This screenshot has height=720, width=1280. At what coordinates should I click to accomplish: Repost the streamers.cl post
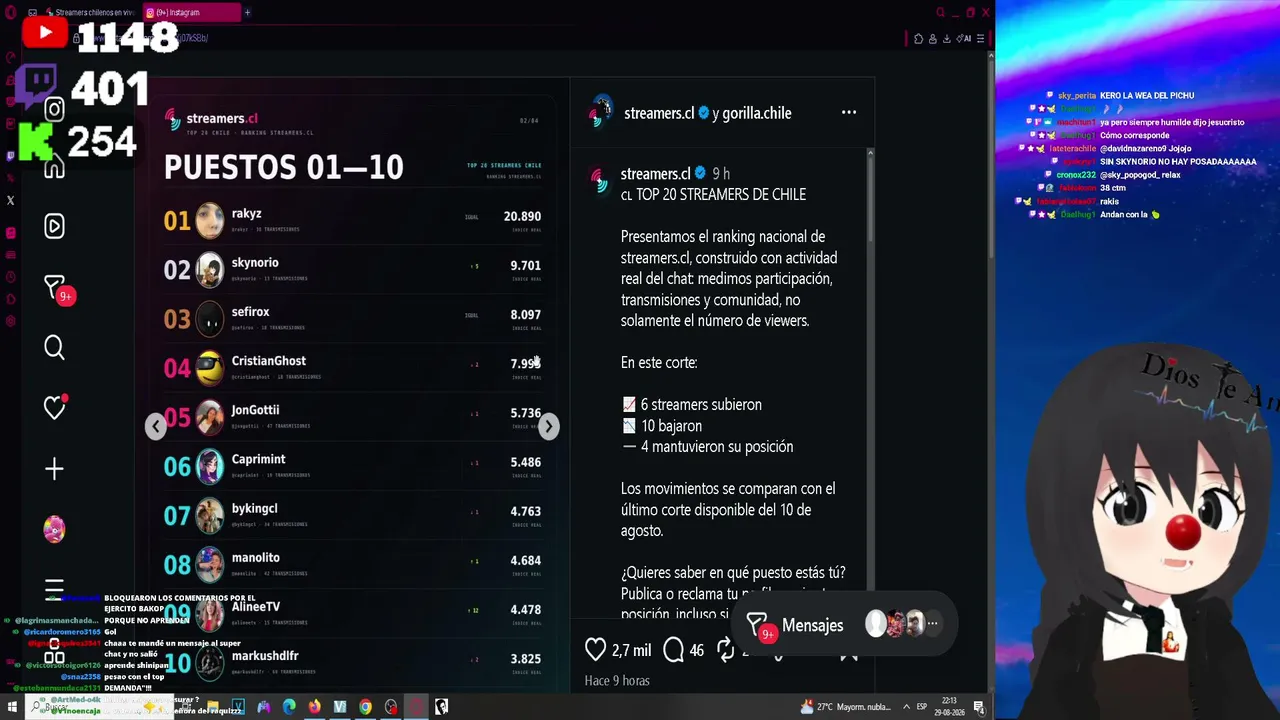point(726,650)
